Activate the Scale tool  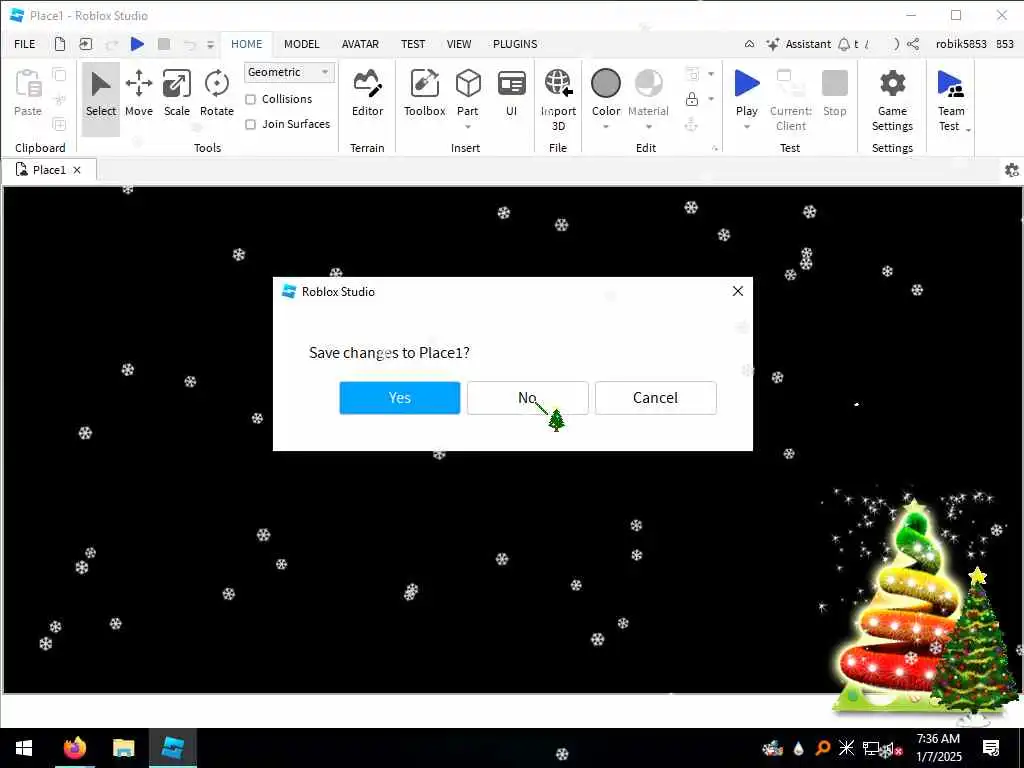coord(177,95)
